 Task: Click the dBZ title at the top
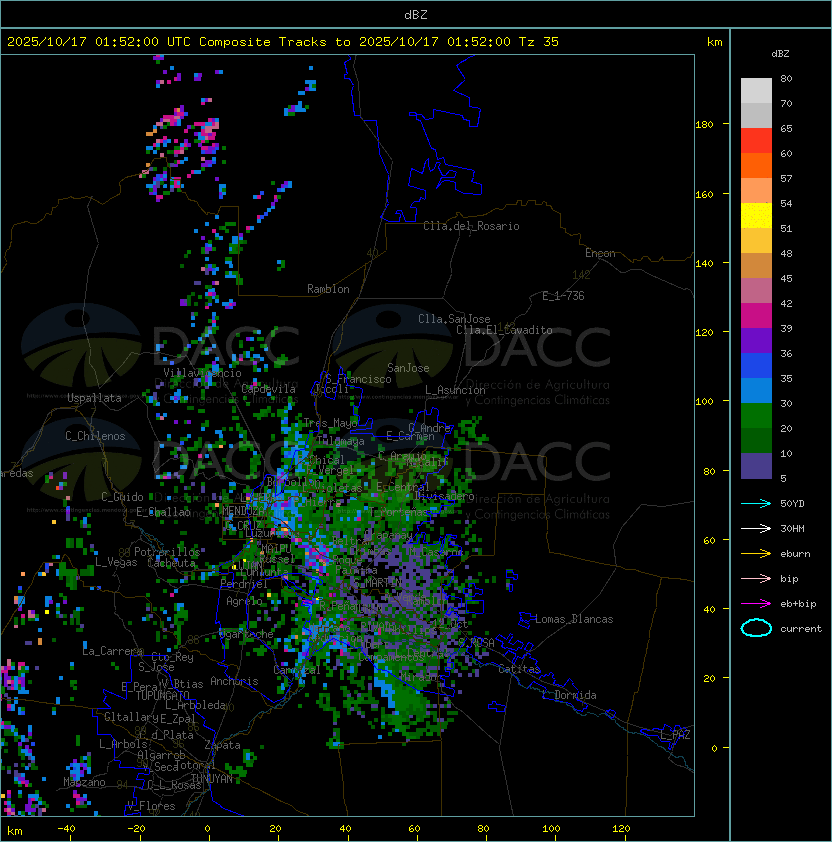[x=416, y=15]
